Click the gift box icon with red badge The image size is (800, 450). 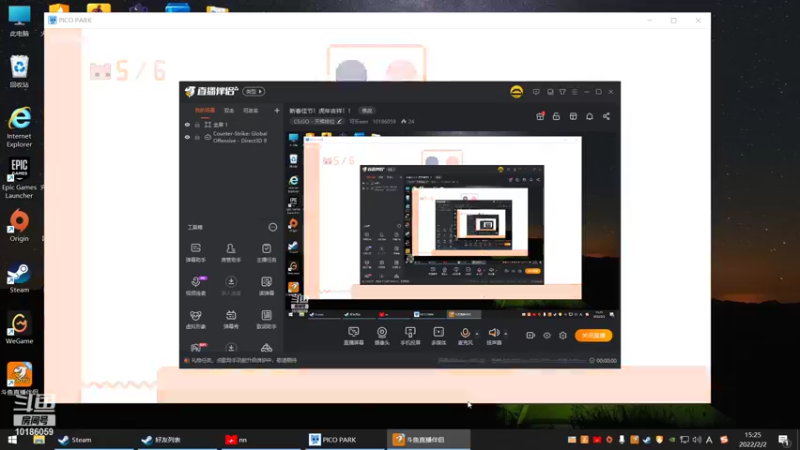pos(540,116)
